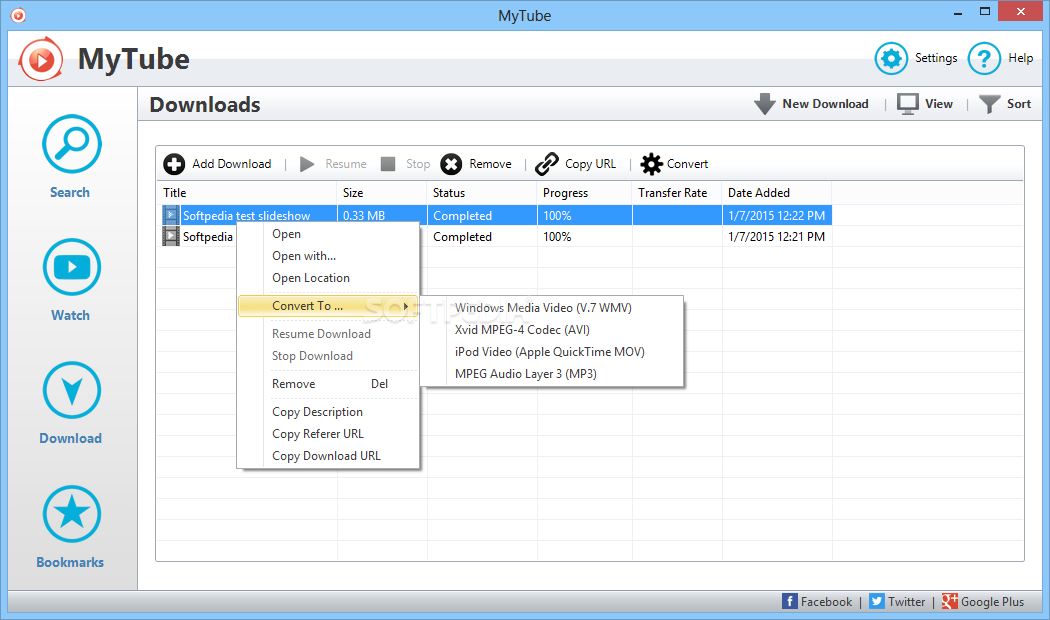Screen dimensions: 1050x620
Task: Choose Stop Download in context menu
Action: click(x=329, y=356)
